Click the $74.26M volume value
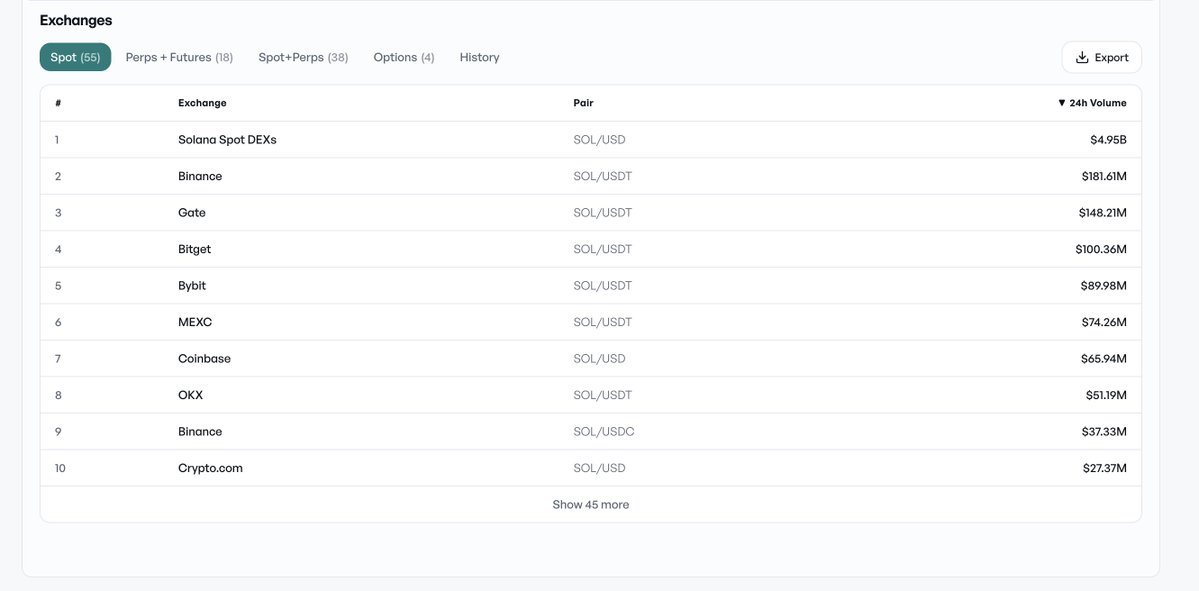The width and height of the screenshot is (1199, 591). (1103, 322)
